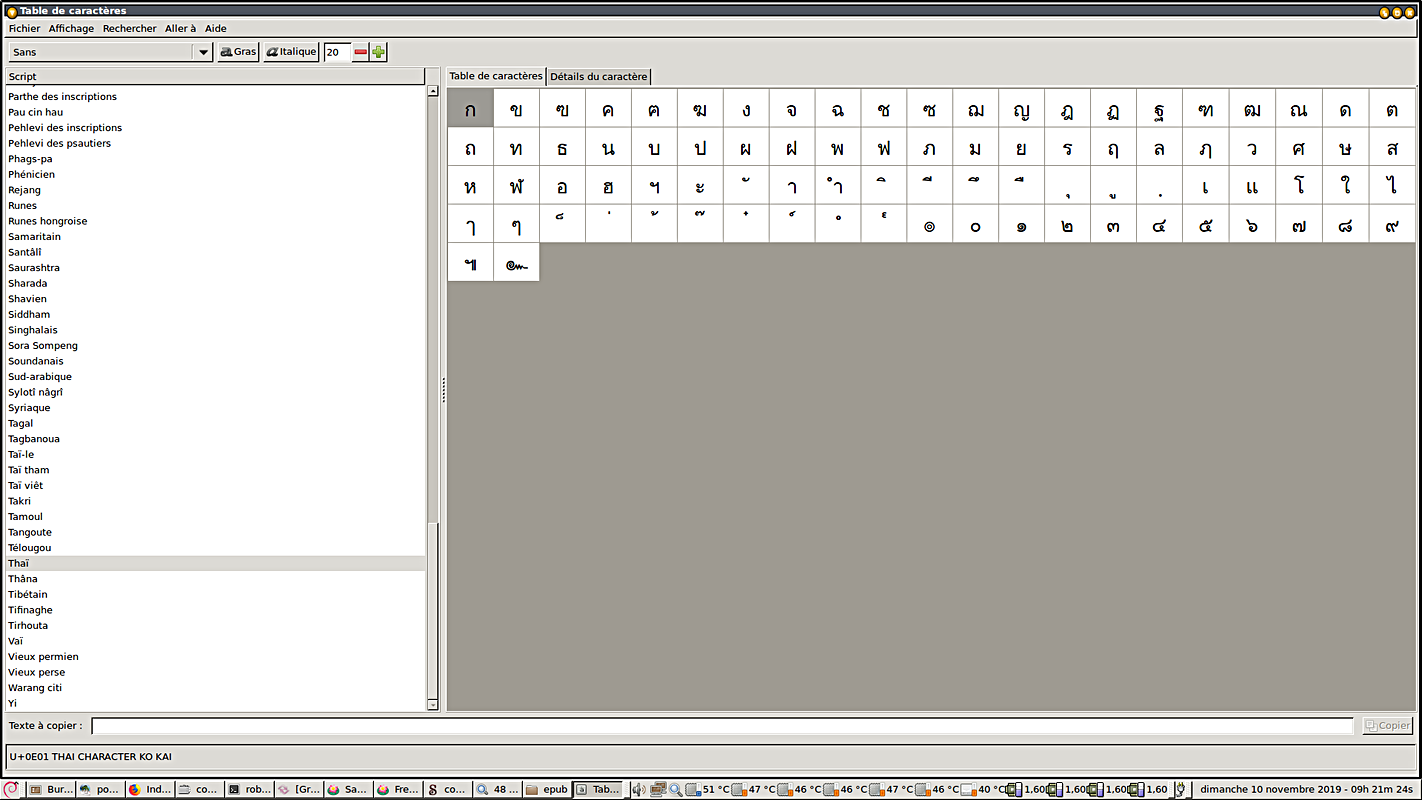Switch to the po... taskbar window
The height and width of the screenshot is (800, 1422).
click(100, 789)
